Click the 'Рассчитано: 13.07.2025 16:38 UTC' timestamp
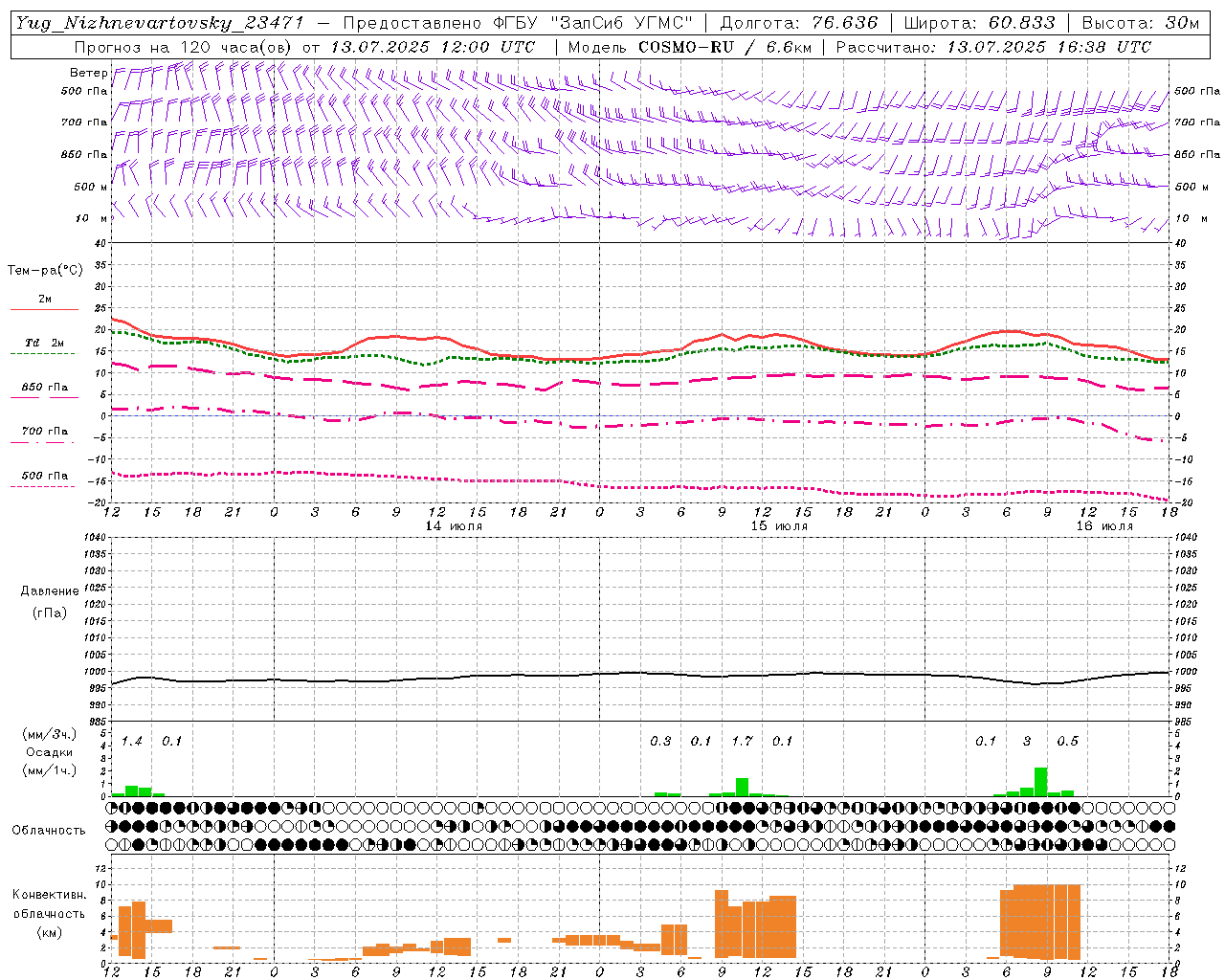Viewport: 1225px width, 980px height. (993, 47)
